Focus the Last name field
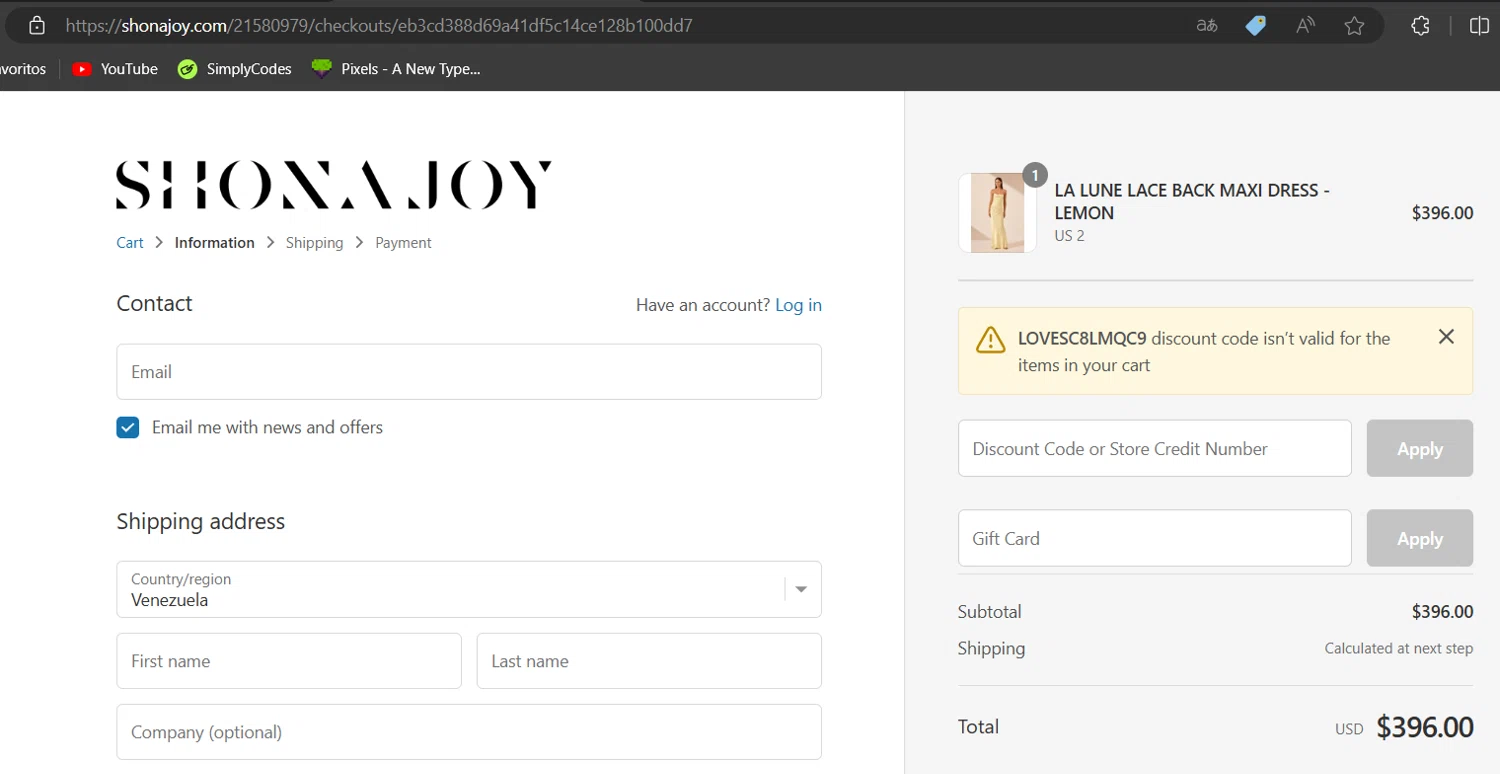Screen dimensions: 1500x774 coord(649,661)
